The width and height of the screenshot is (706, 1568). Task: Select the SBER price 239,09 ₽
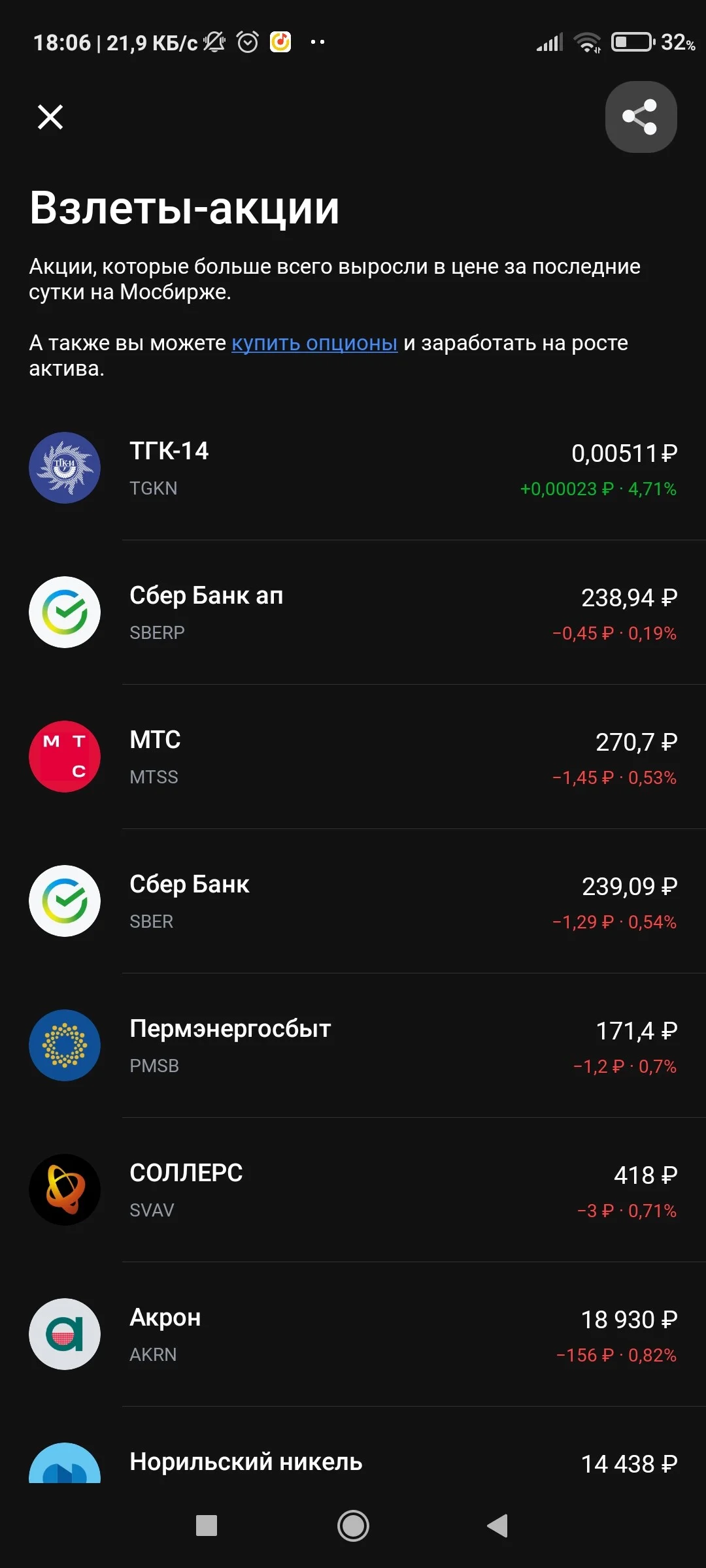click(x=630, y=887)
